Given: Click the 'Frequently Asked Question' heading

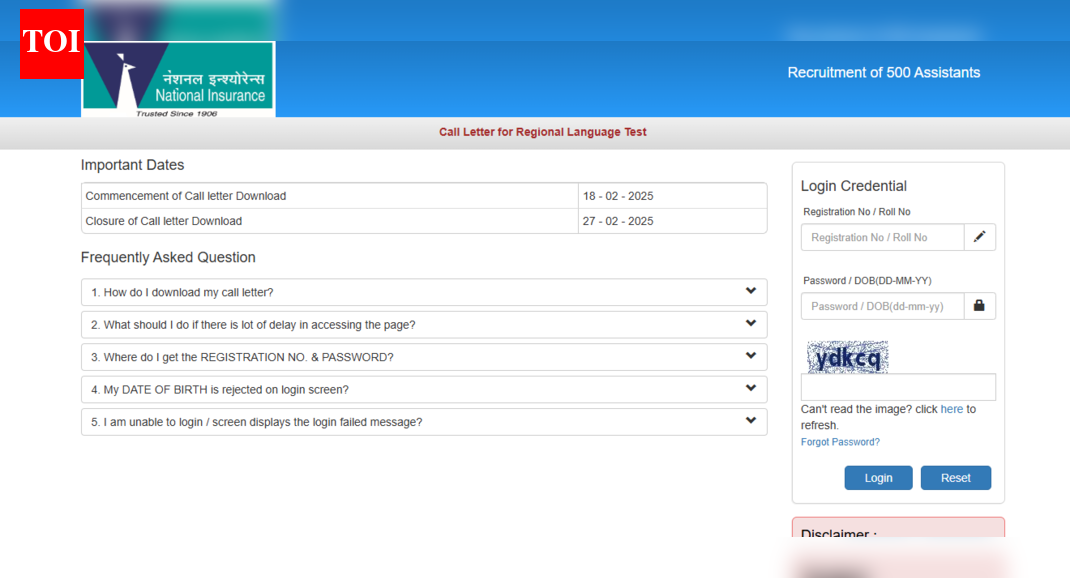Looking at the screenshot, I should (x=168, y=257).
